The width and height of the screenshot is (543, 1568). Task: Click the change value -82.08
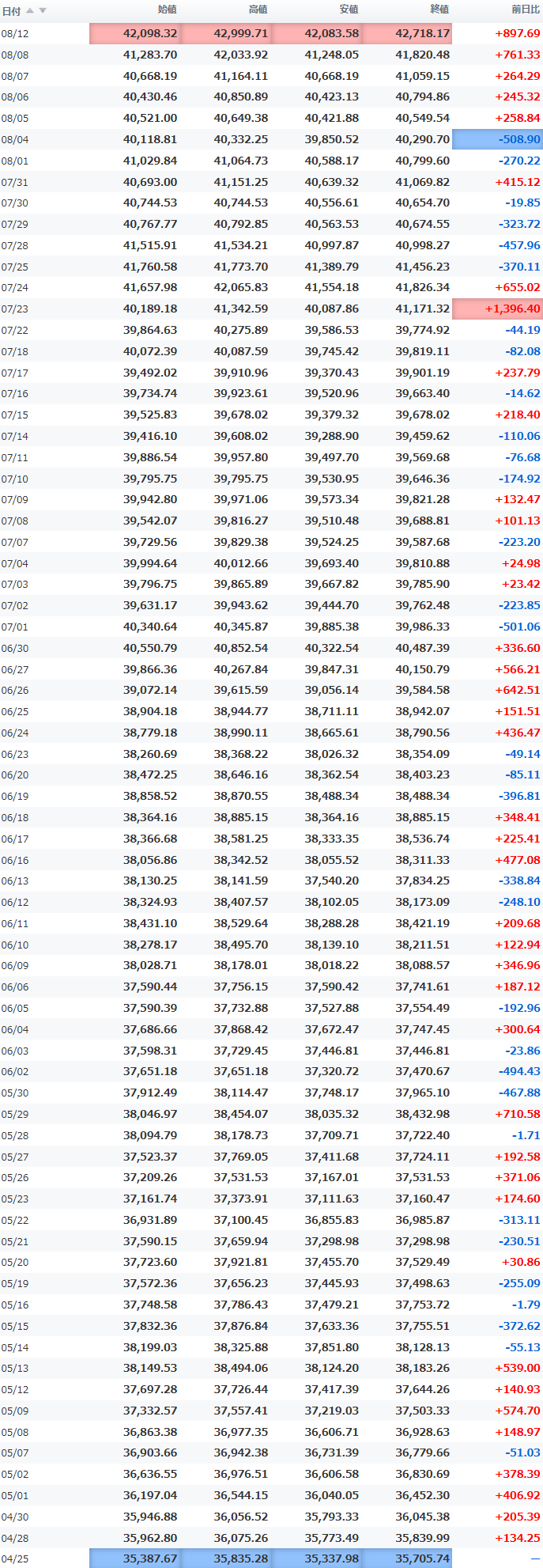point(523,351)
